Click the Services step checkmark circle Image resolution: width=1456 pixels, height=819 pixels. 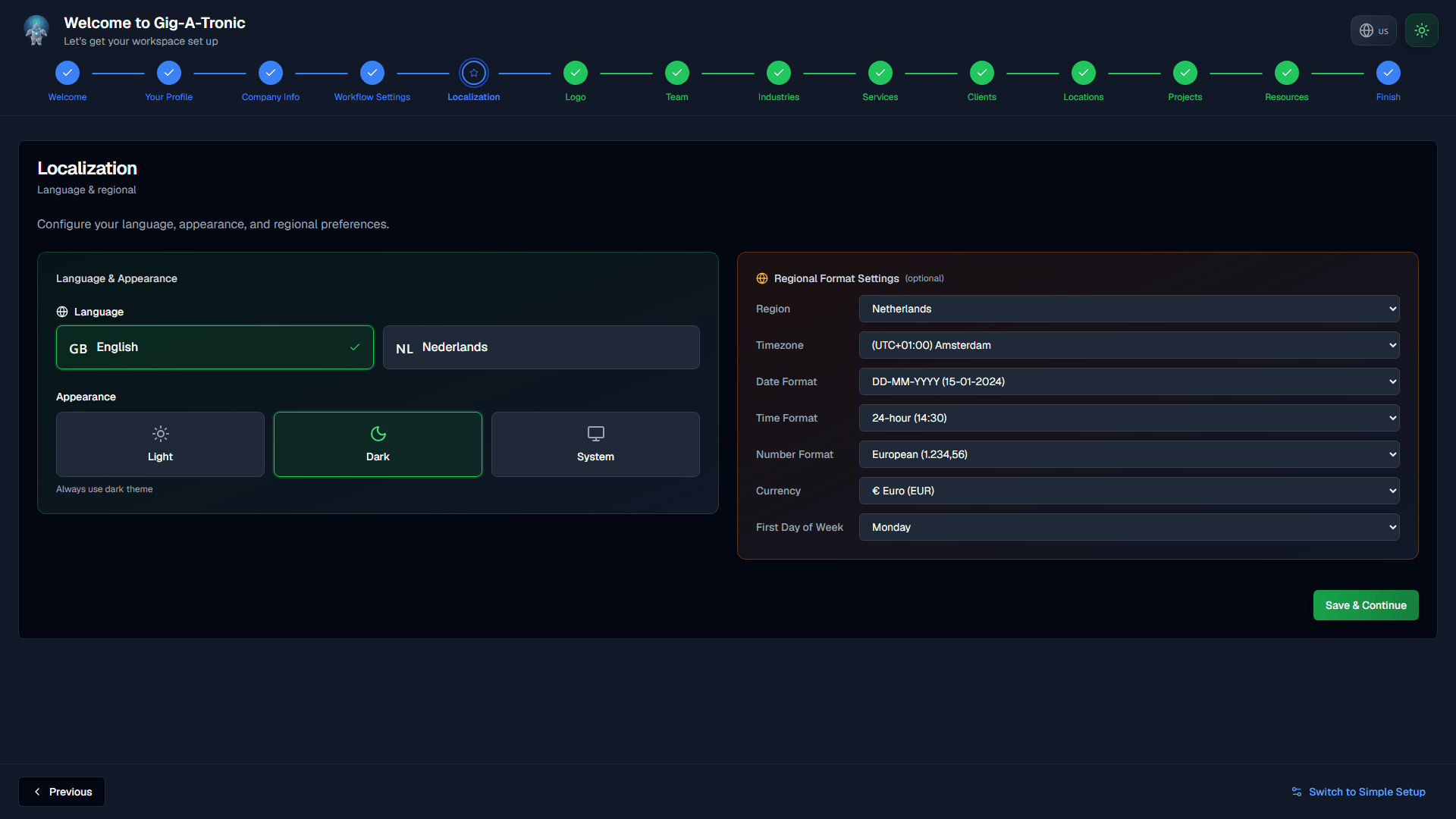(x=880, y=73)
